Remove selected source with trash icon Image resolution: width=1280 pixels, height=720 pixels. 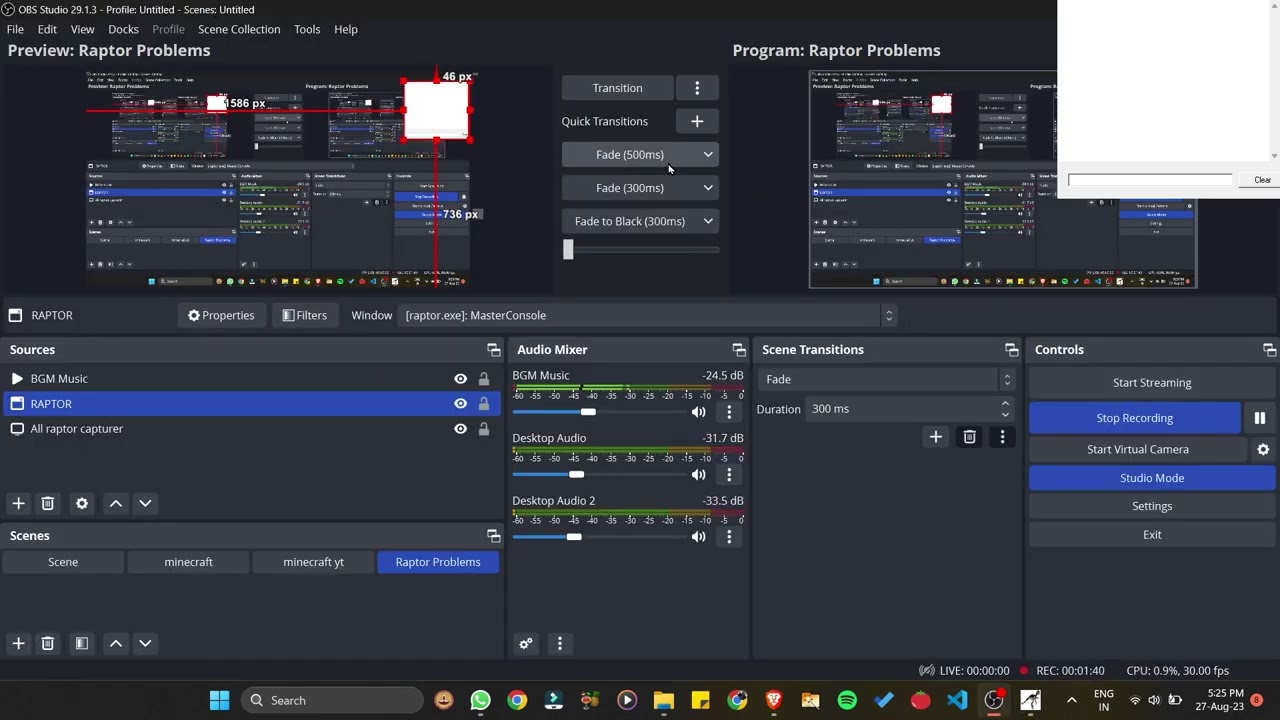coord(47,504)
